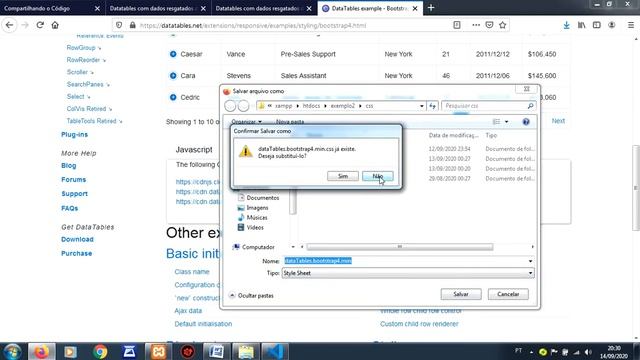This screenshot has height=360, width=640.
Task: Open the Download sidebar link
Action: coord(77,239)
